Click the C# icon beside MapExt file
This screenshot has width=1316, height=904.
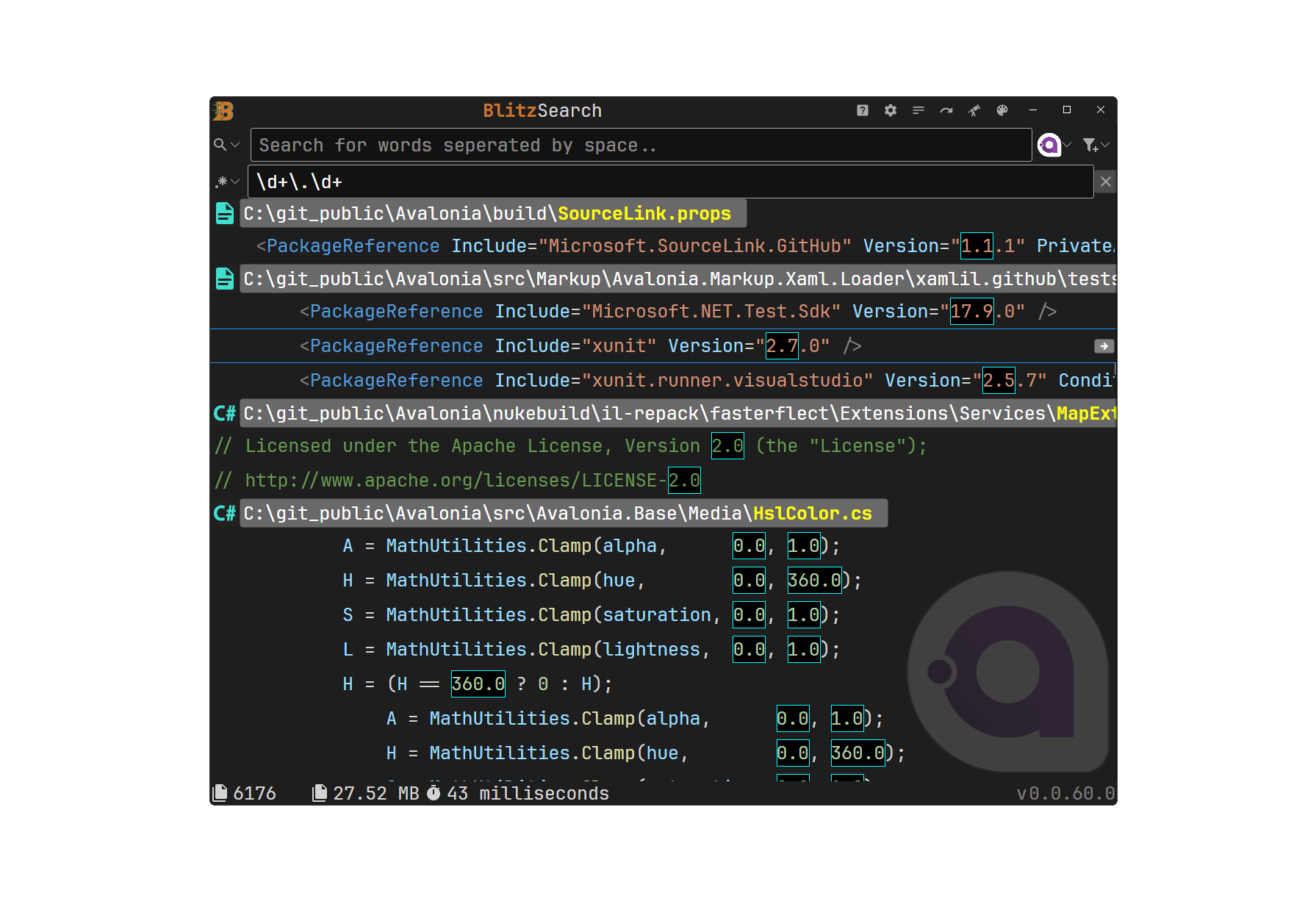pos(225,413)
